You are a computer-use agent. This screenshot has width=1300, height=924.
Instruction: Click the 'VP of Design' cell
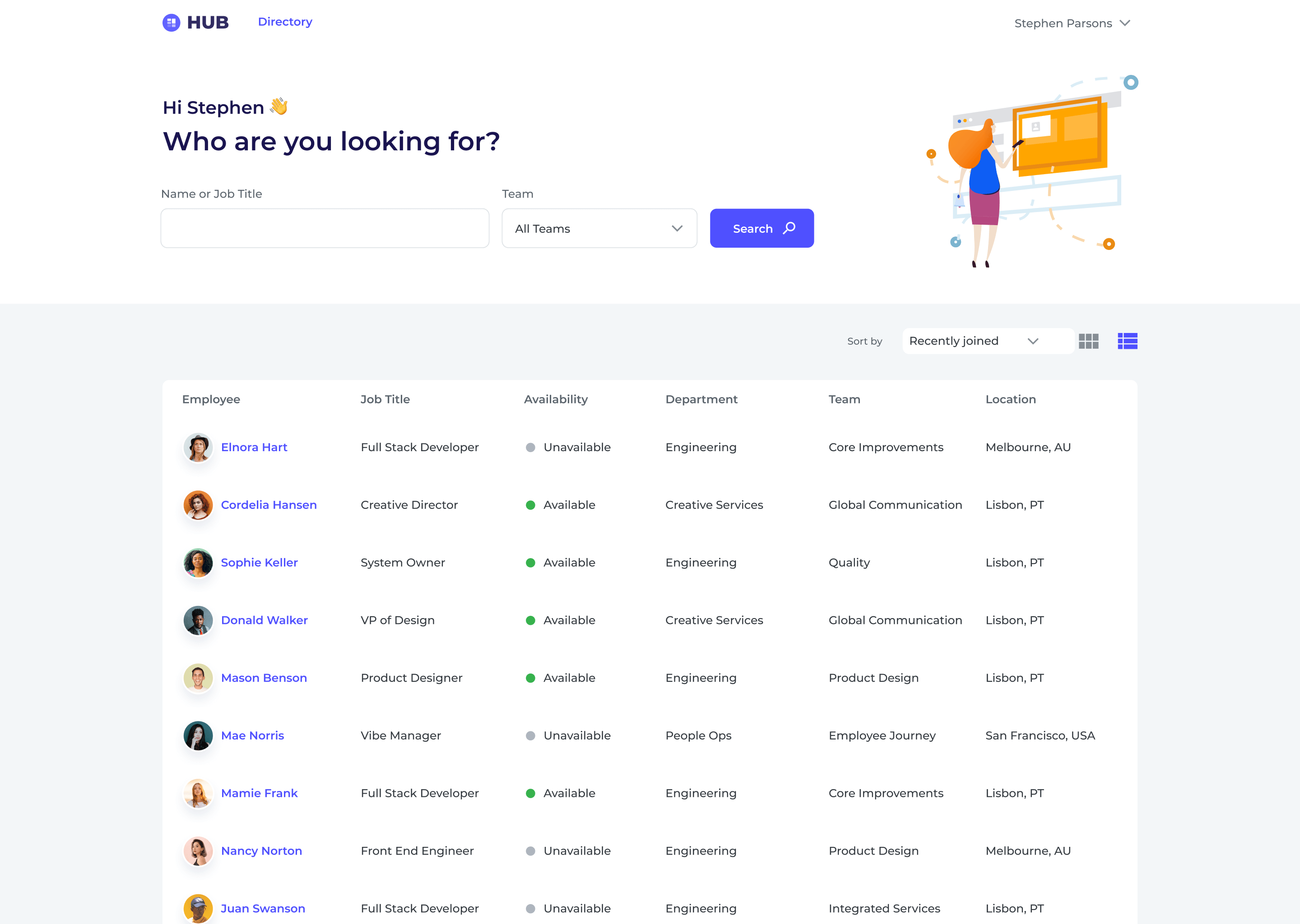(398, 620)
